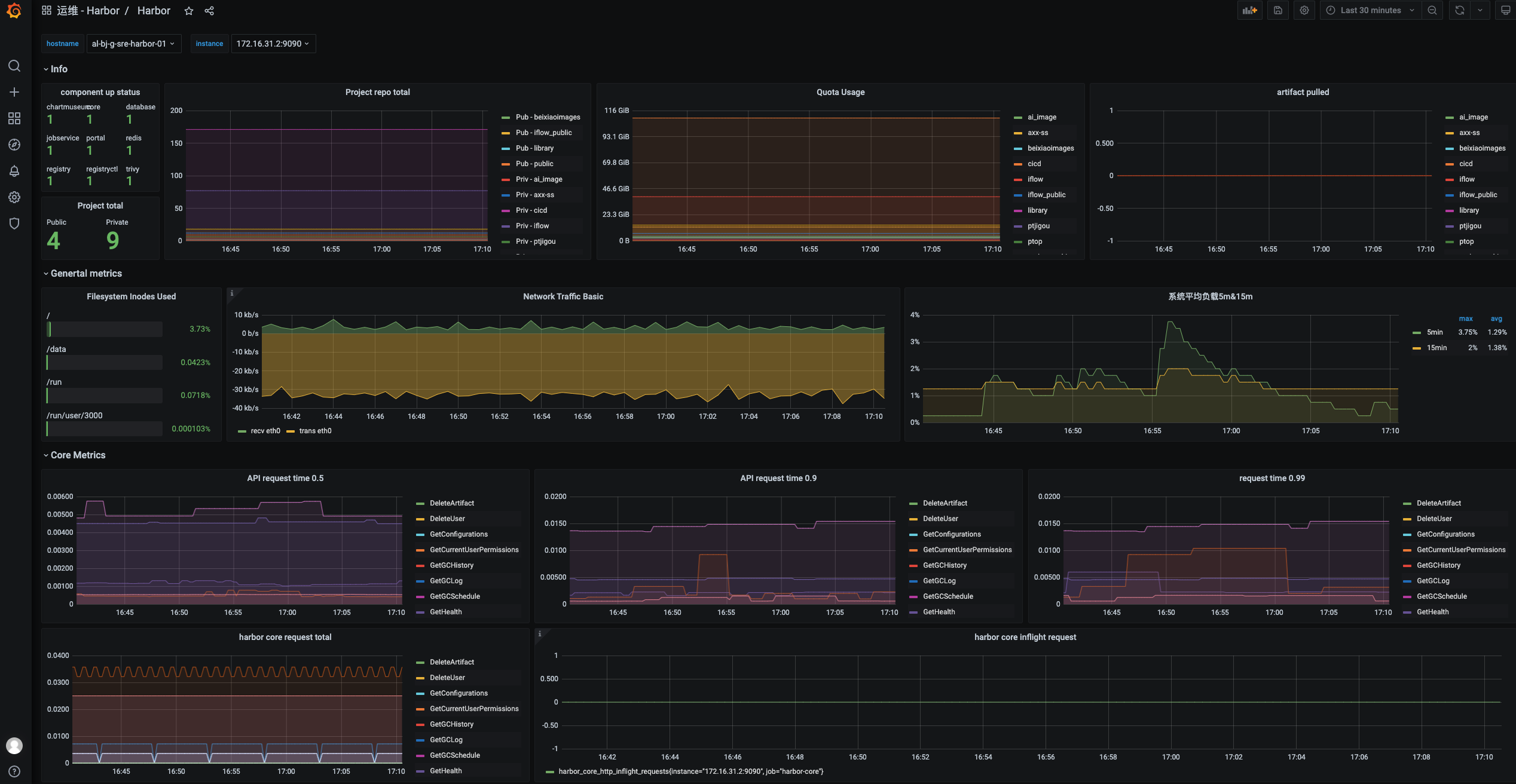Click the share dashboard icon
1516x784 pixels.
click(x=209, y=11)
